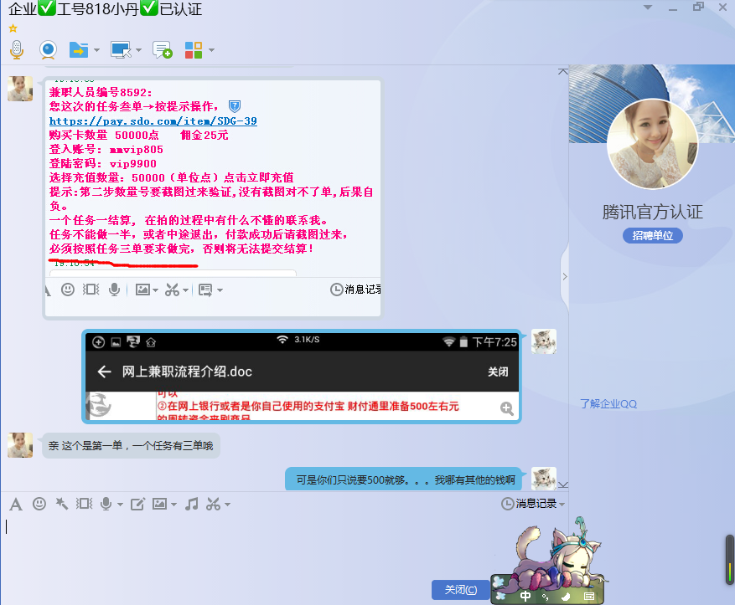The height and width of the screenshot is (605, 735).
Task: Click the blue shield security icon in message
Action: (234, 106)
